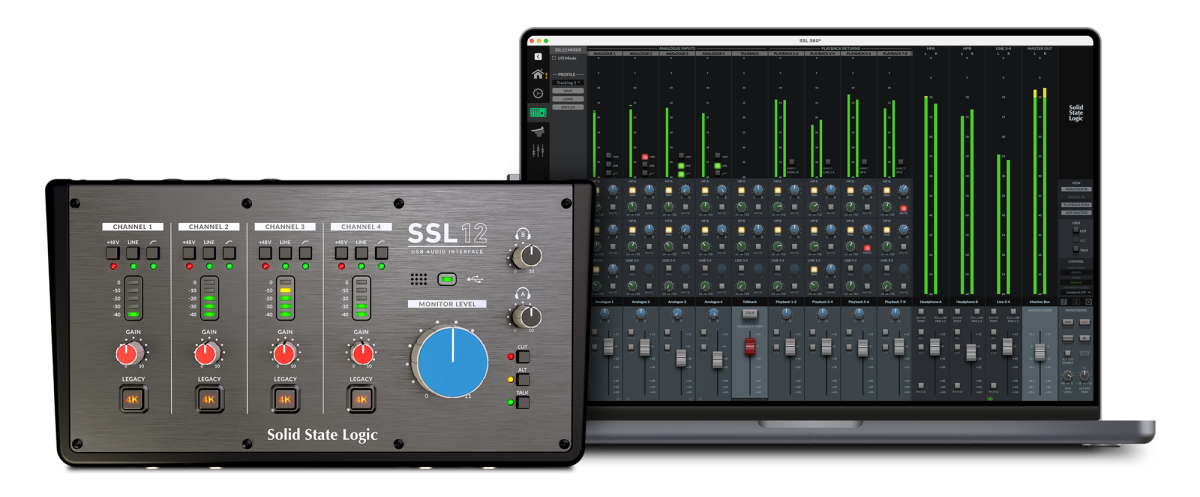
Task: Click the MONO button in Monitoring section
Action: (1067, 338)
